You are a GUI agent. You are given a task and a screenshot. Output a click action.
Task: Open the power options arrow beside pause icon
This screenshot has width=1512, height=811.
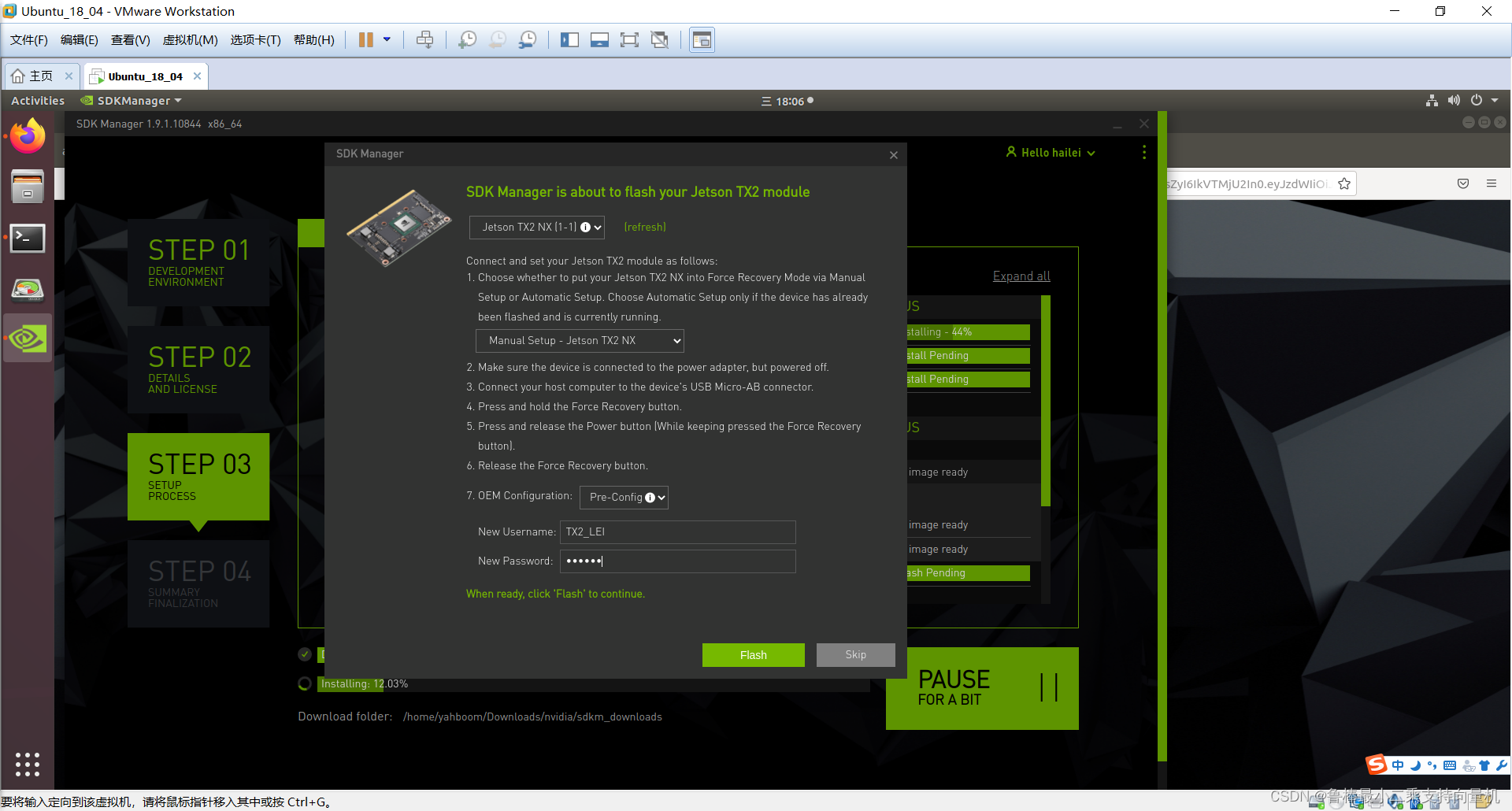pos(387,40)
